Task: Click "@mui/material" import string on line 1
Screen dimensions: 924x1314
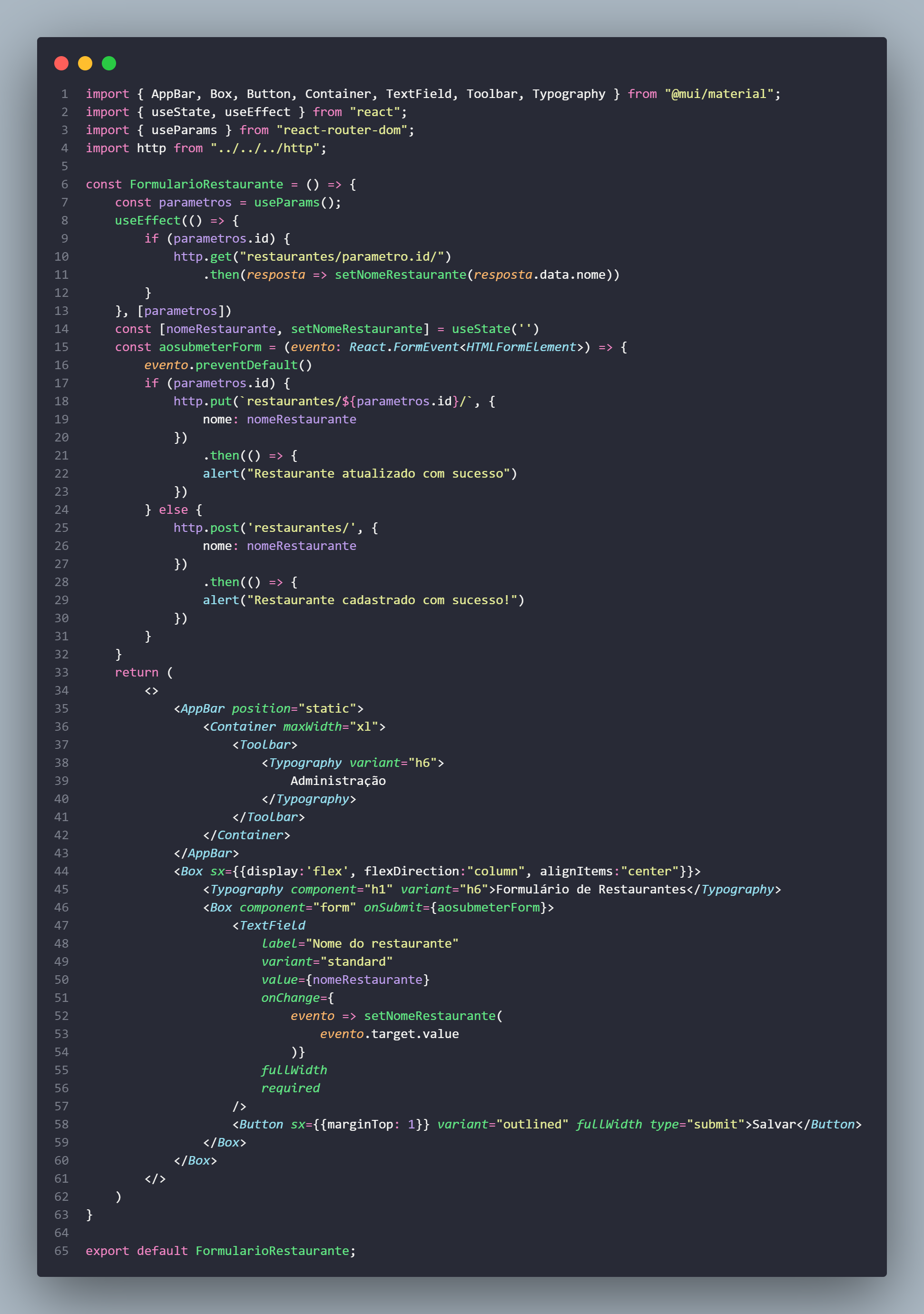Action: pyautogui.click(x=719, y=94)
